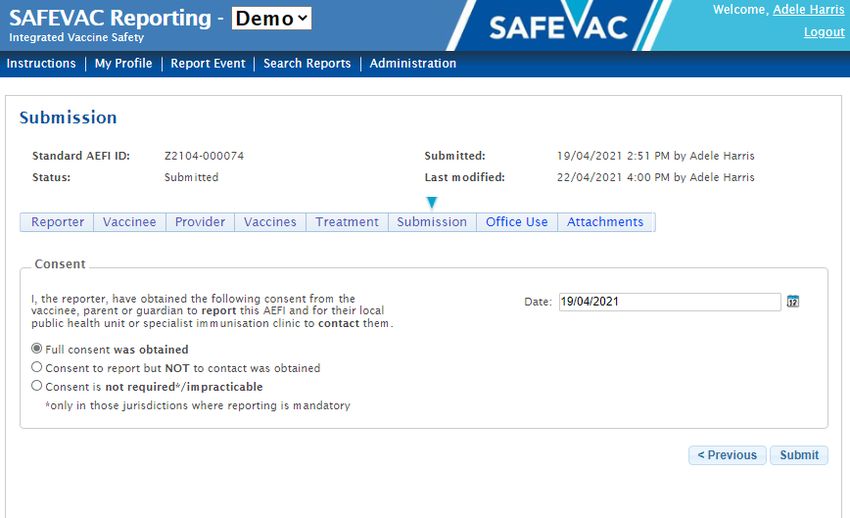850x518 pixels.
Task: Open the Attachments tab
Action: pos(606,222)
